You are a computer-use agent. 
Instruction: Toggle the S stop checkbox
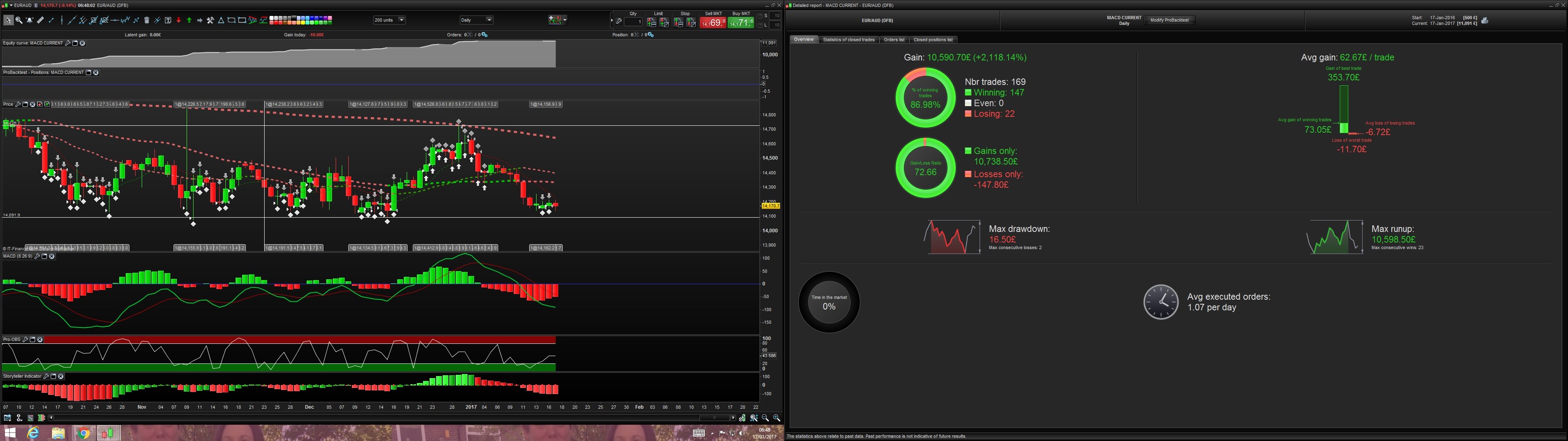(x=761, y=16)
